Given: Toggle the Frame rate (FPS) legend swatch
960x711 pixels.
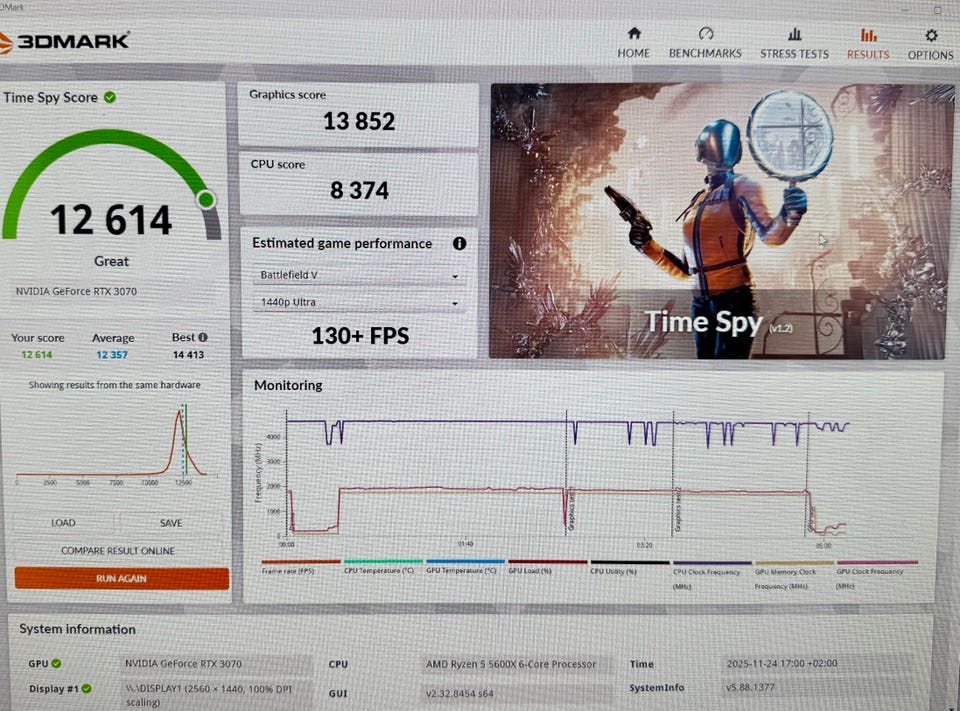Looking at the screenshot, I should 300,562.
